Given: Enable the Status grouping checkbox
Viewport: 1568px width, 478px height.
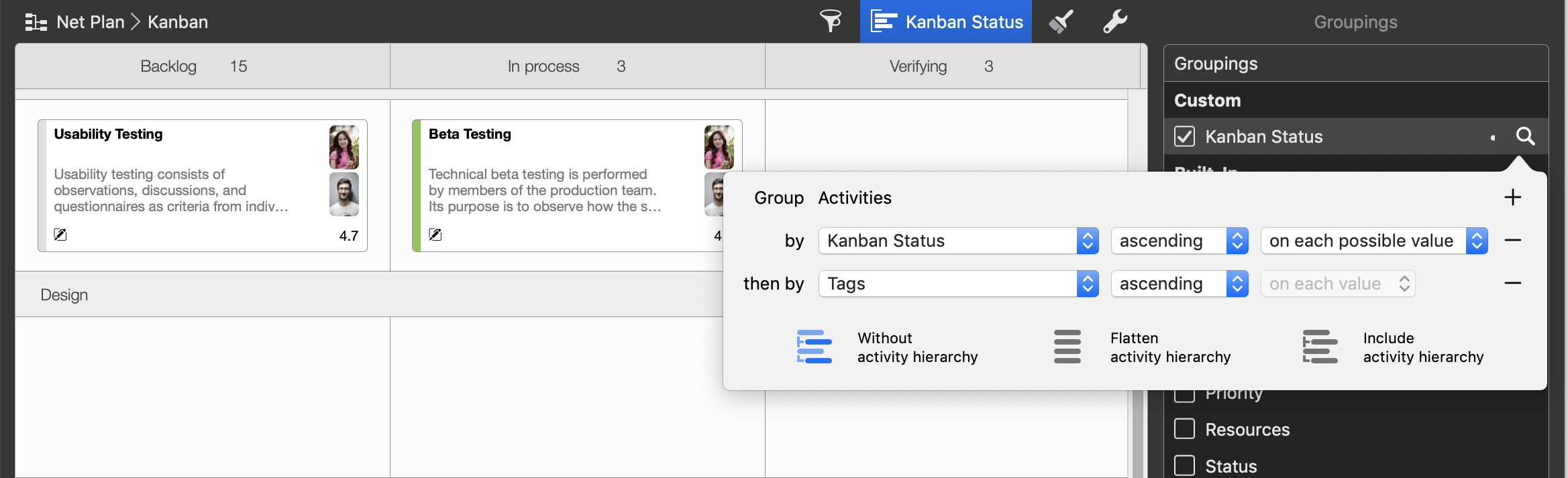Looking at the screenshot, I should coord(1185,465).
